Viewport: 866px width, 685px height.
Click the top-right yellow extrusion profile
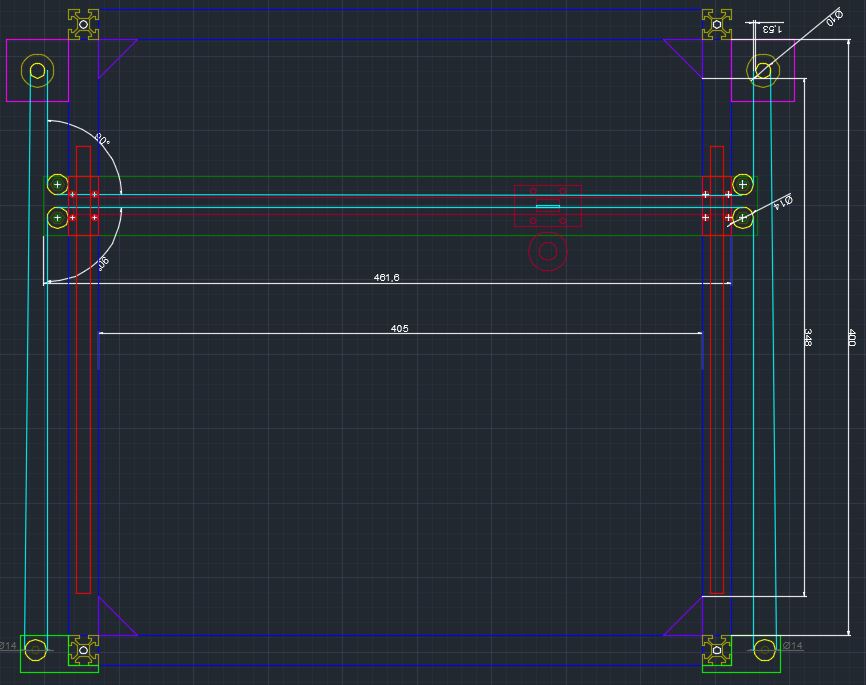click(x=716, y=25)
